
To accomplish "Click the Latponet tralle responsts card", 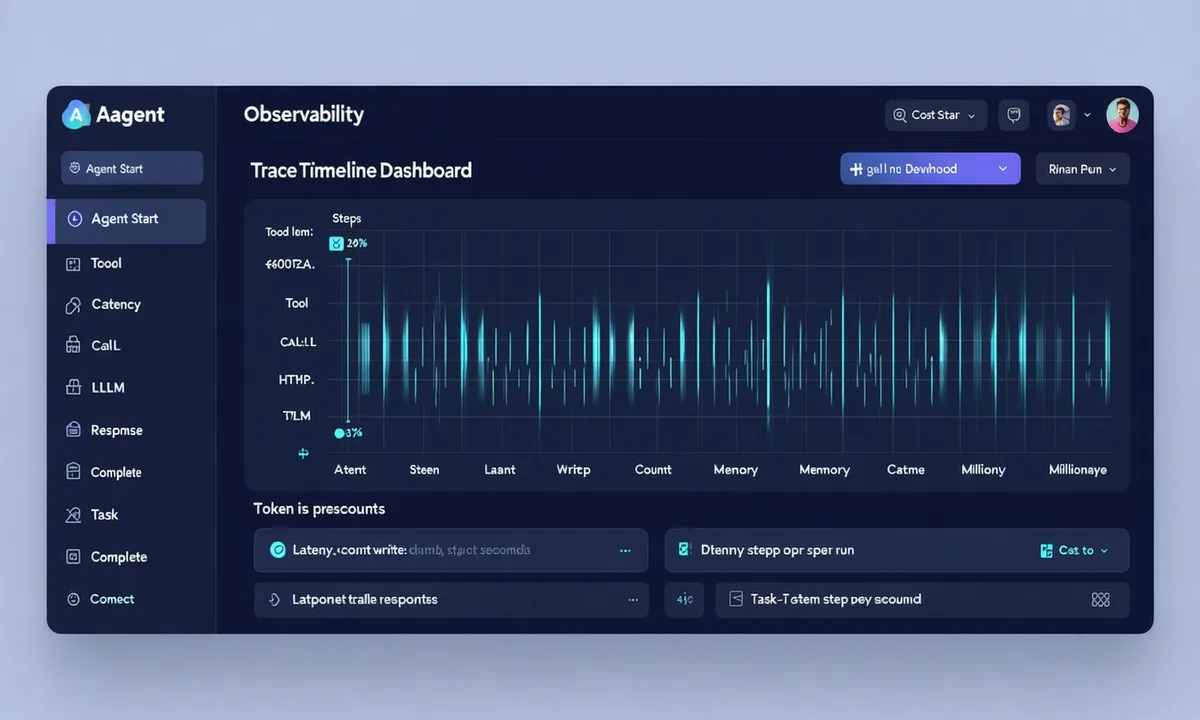I will point(451,600).
